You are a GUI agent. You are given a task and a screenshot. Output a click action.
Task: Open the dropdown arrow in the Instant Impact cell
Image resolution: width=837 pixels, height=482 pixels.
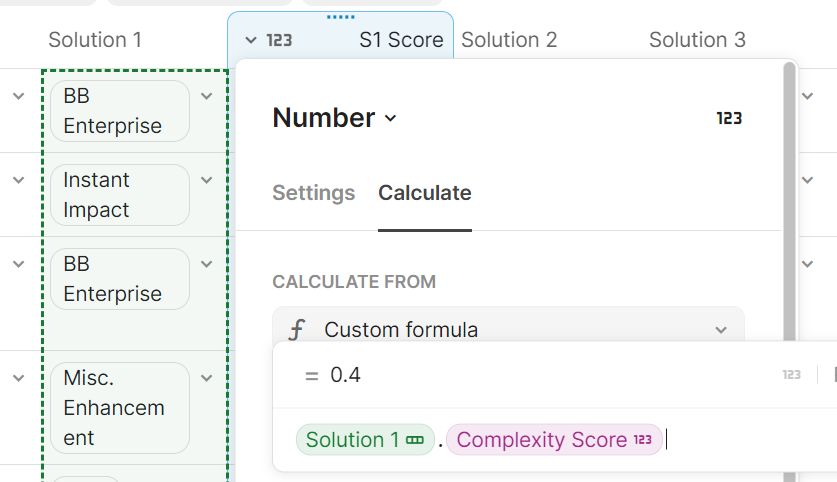tap(207, 180)
